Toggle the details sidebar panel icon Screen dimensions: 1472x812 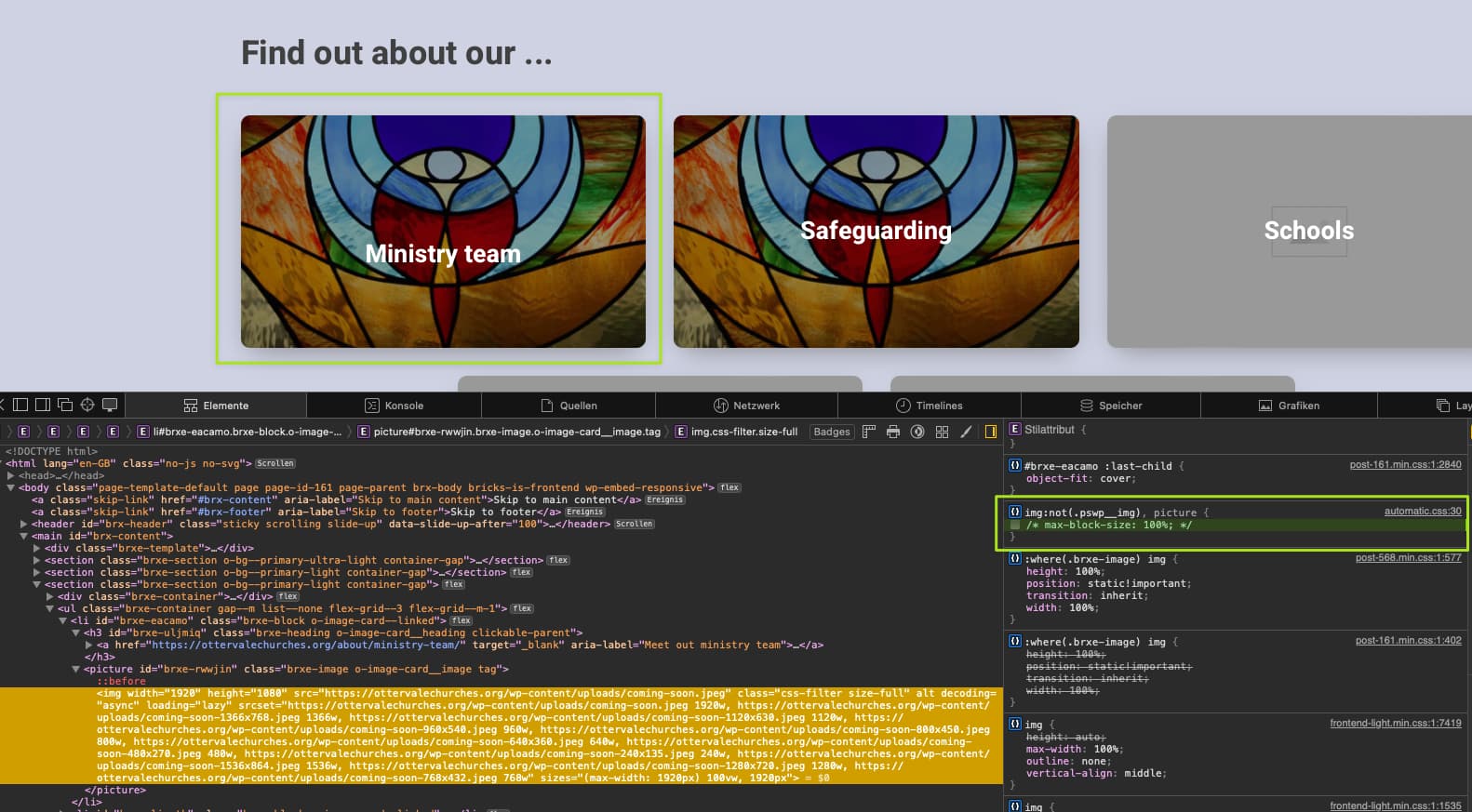coord(991,432)
